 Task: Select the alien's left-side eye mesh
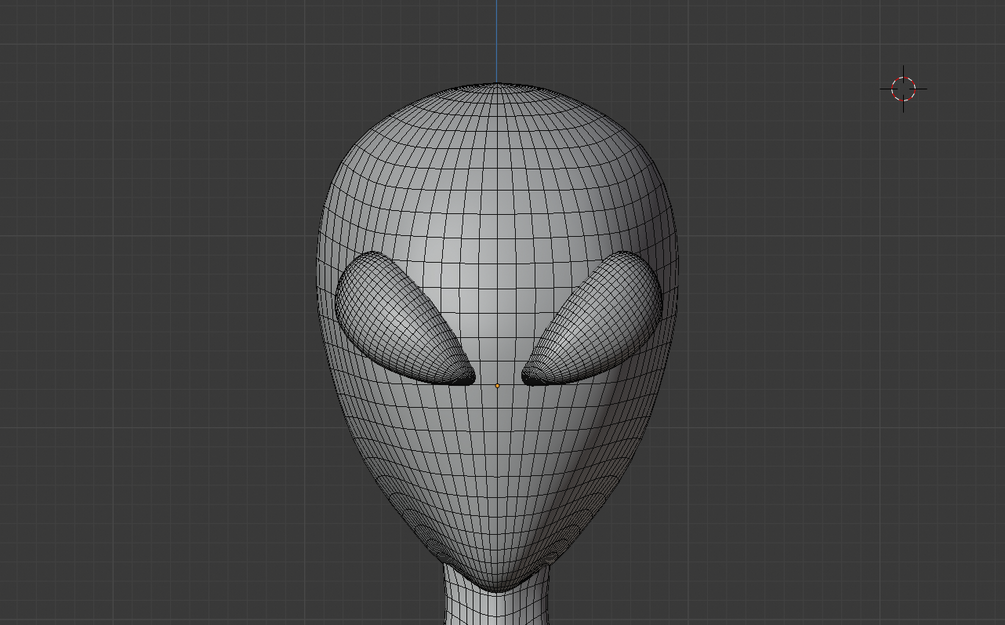click(x=405, y=319)
